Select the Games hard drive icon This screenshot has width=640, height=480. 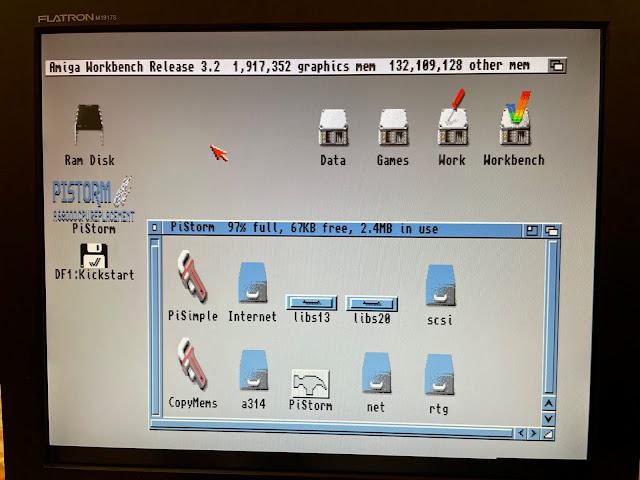tap(393, 127)
